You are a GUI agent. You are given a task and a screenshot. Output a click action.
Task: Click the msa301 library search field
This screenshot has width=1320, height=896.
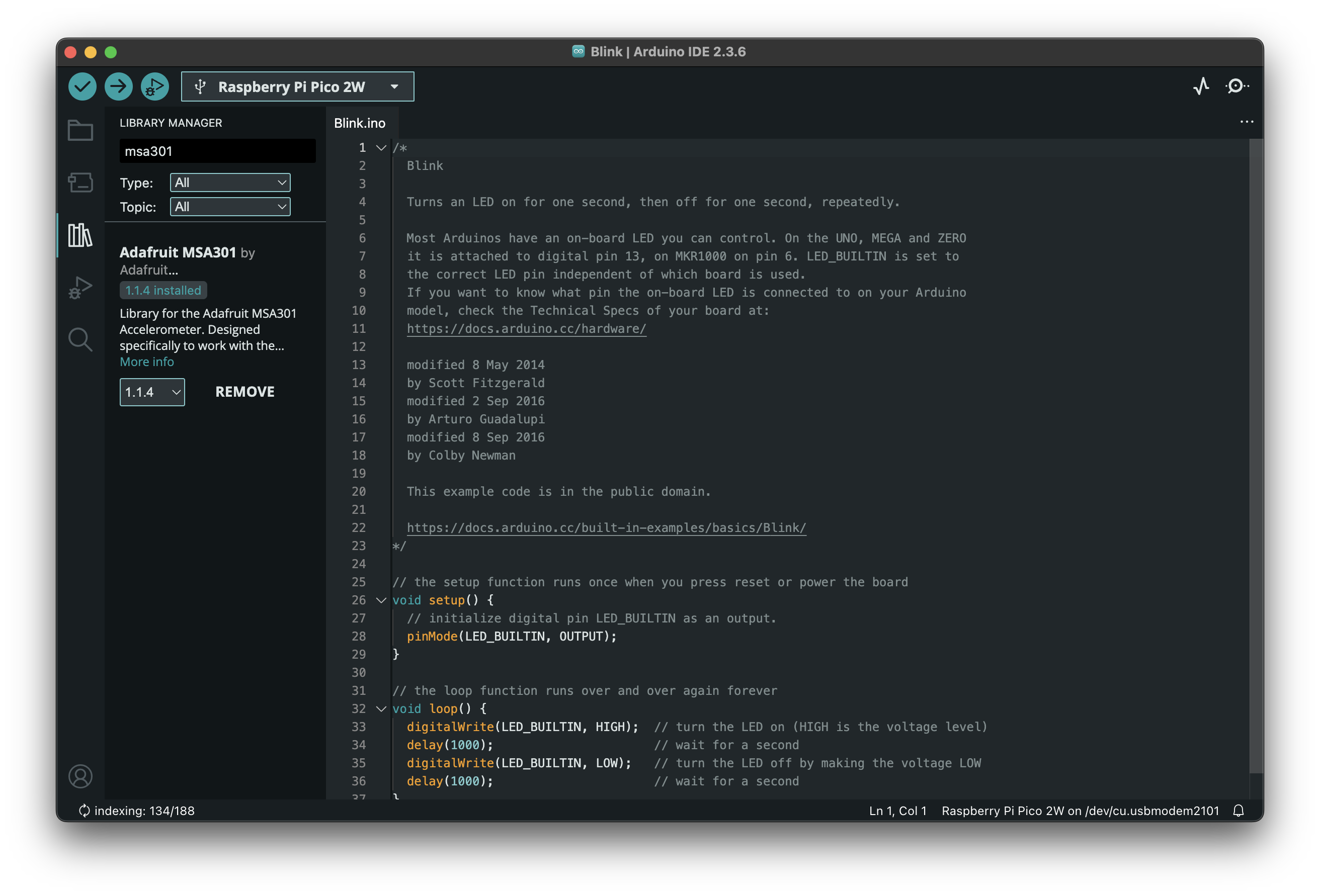pos(217,151)
